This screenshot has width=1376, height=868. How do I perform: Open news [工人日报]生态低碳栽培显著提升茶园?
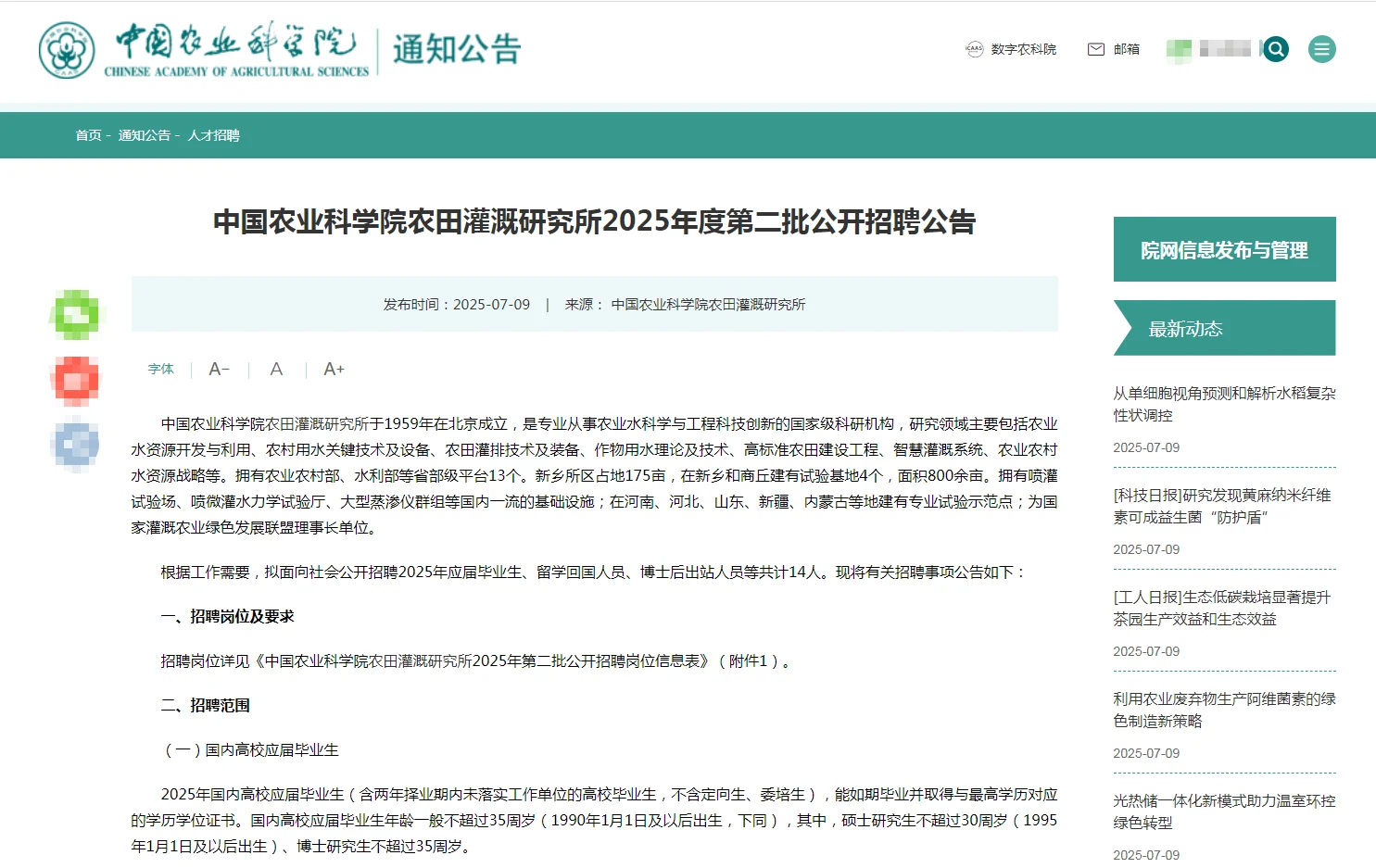pyautogui.click(x=1222, y=608)
